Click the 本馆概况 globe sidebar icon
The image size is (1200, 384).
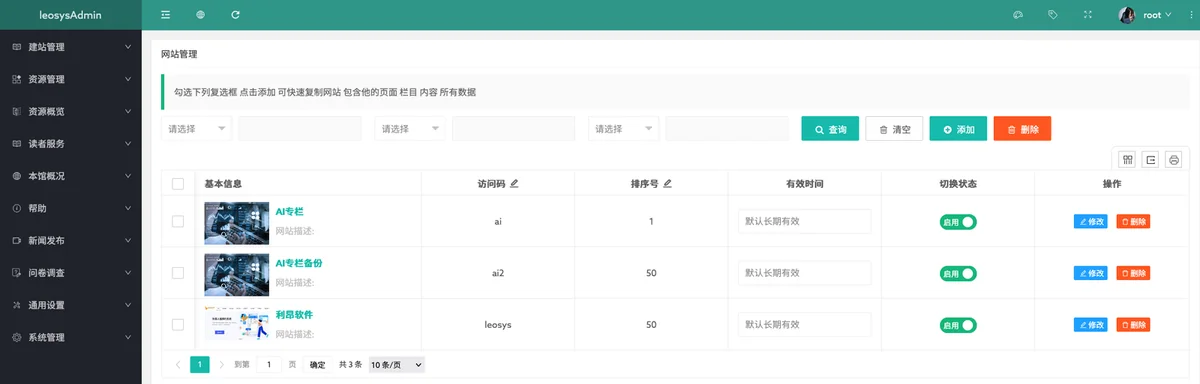point(17,176)
